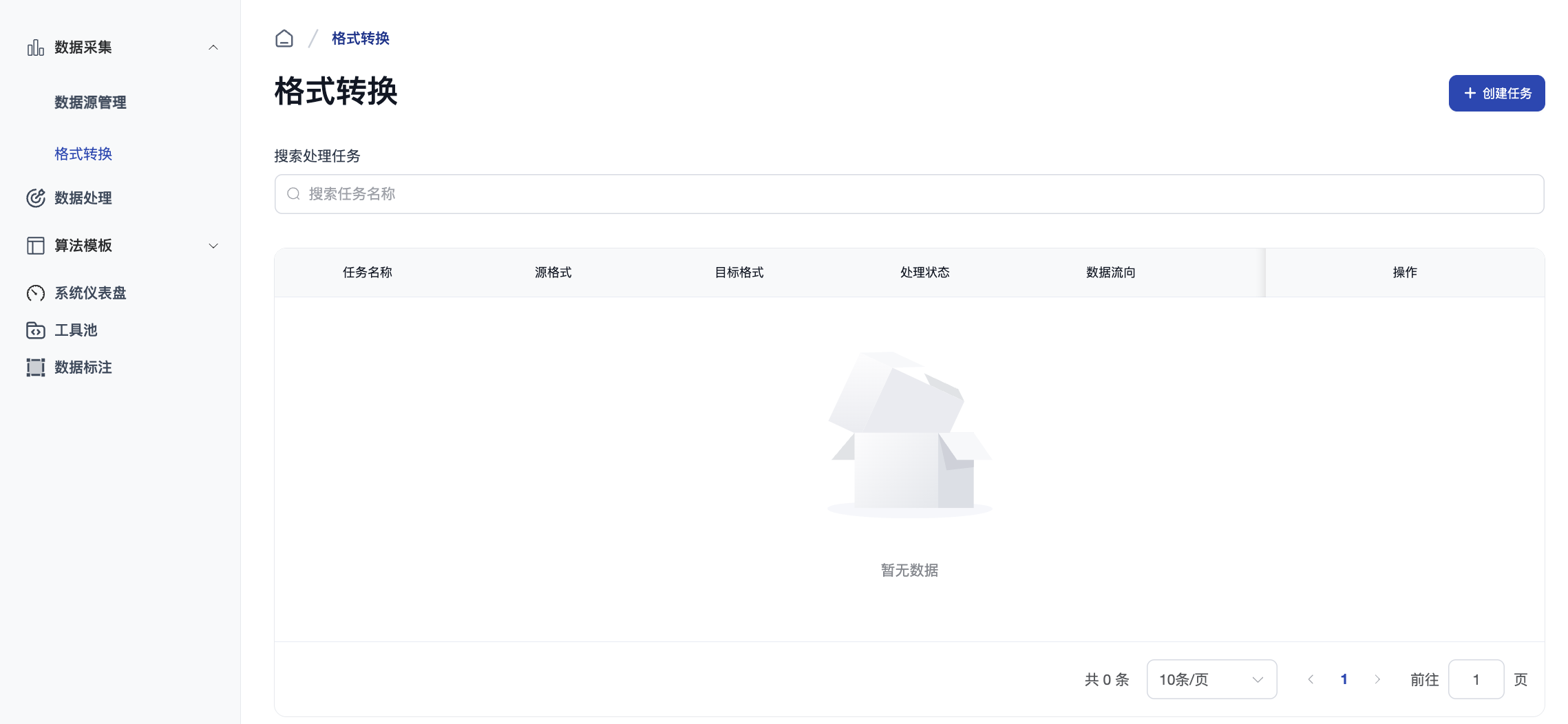The image size is (1568, 724).
Task: Go to the next page arrow
Action: coord(1377,679)
